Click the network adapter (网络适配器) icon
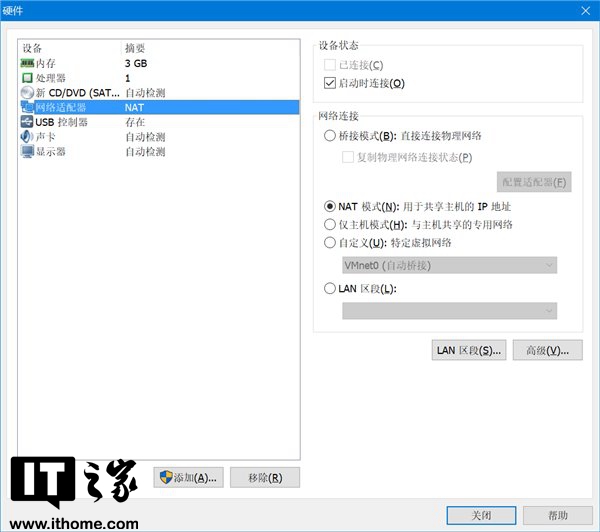This screenshot has height=532, width=600. [x=27, y=107]
